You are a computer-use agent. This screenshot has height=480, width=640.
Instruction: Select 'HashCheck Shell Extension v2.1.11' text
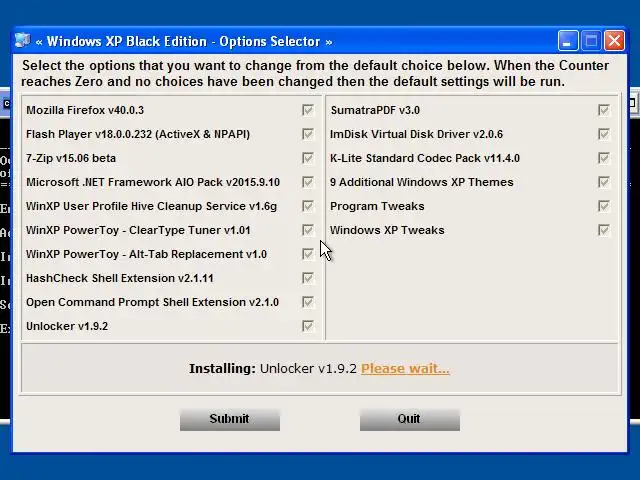coord(120,278)
